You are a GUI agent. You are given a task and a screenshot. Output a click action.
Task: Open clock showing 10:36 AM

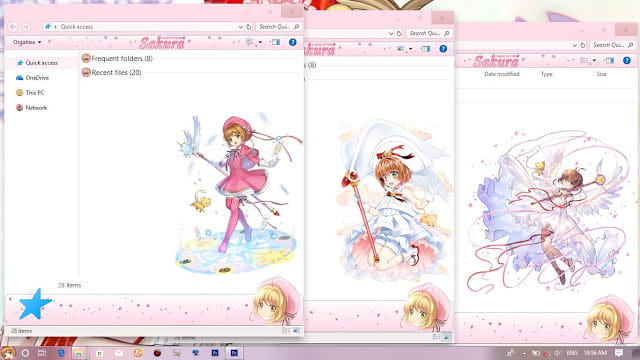pyautogui.click(x=595, y=353)
